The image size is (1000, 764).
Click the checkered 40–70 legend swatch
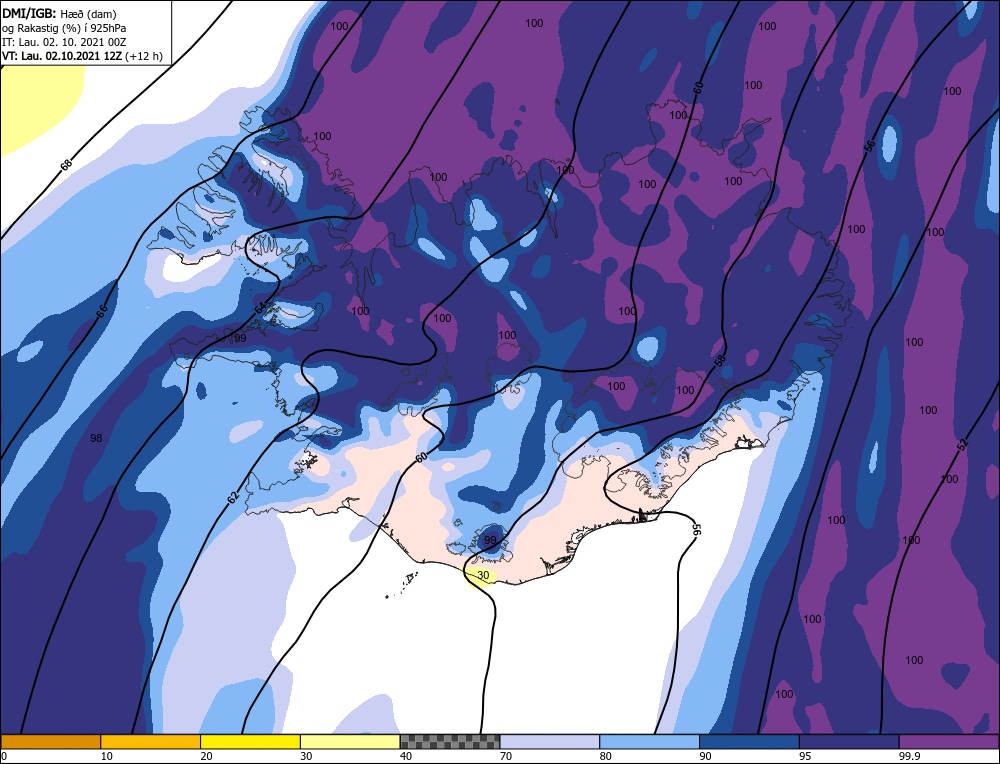click(x=450, y=741)
